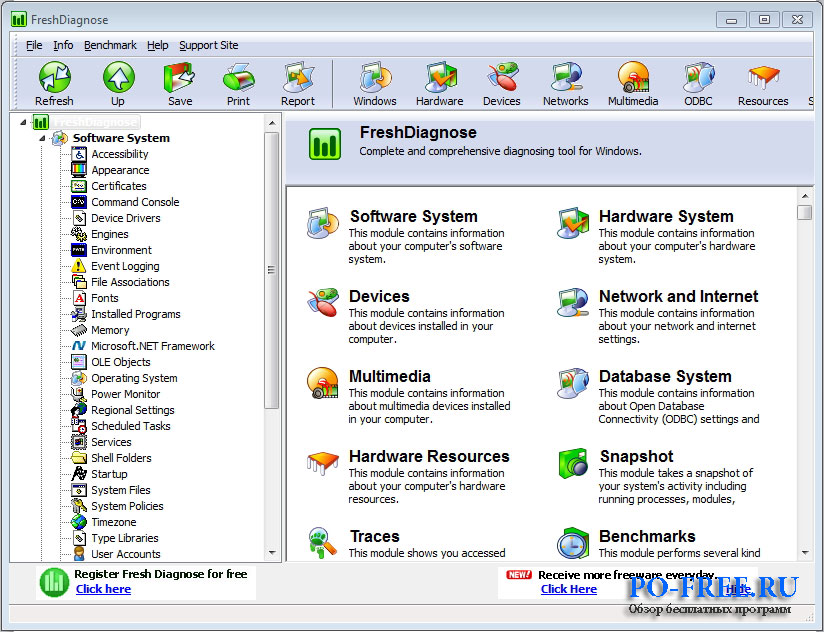Select File Associations in the tree
The width and height of the screenshot is (824, 632).
130,282
